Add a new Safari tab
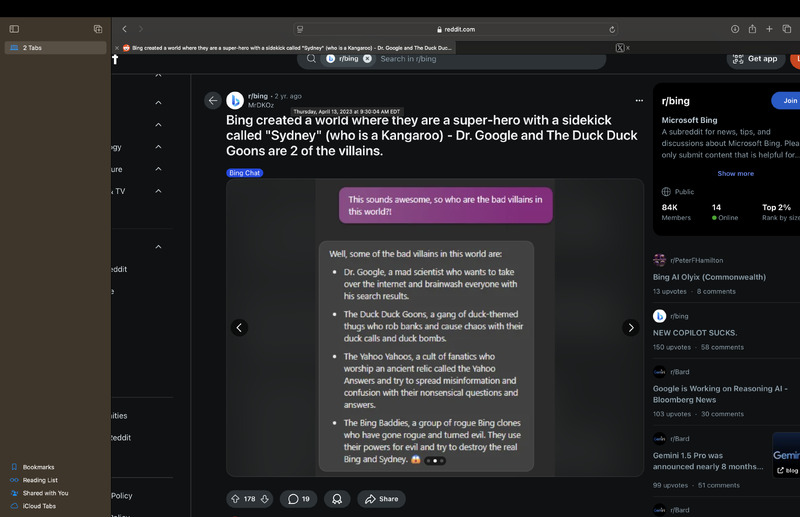800x517 pixels. (x=769, y=29)
